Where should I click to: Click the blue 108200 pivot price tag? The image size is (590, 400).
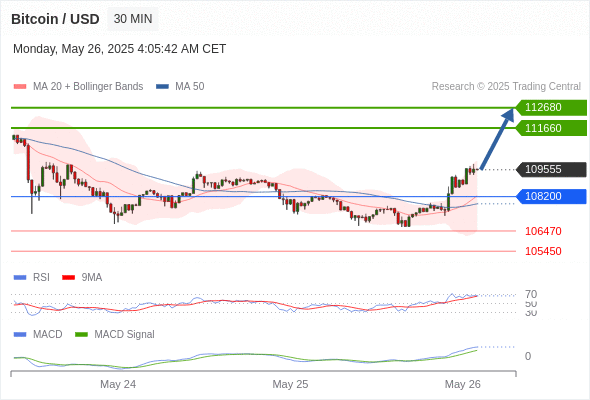[551, 196]
